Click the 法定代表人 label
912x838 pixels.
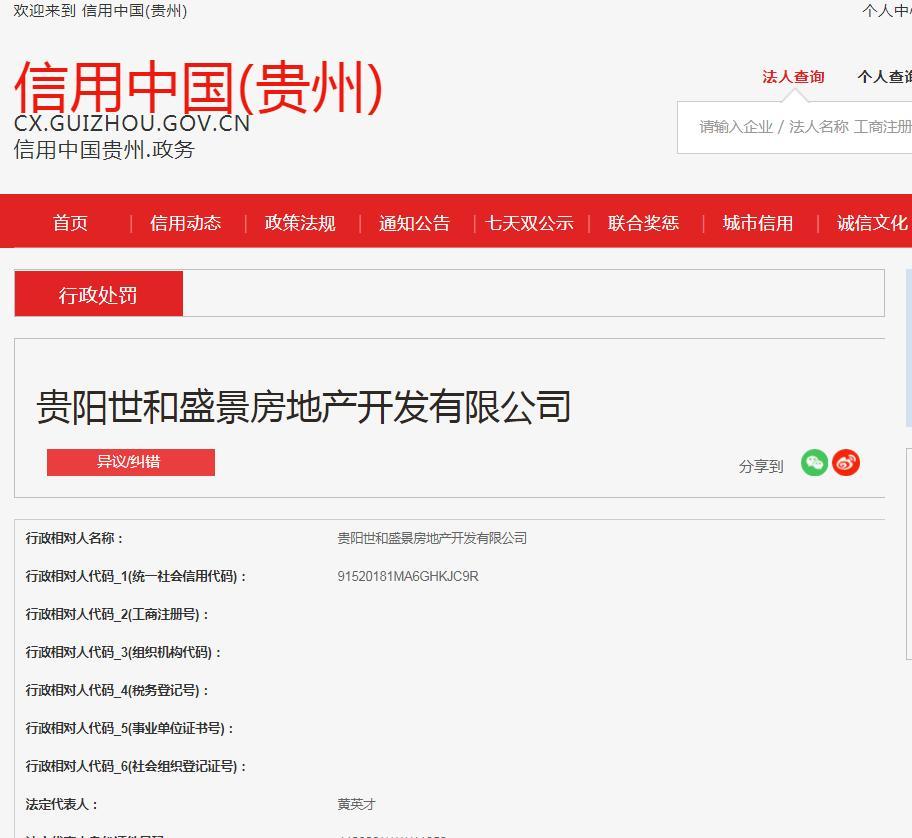click(62, 804)
